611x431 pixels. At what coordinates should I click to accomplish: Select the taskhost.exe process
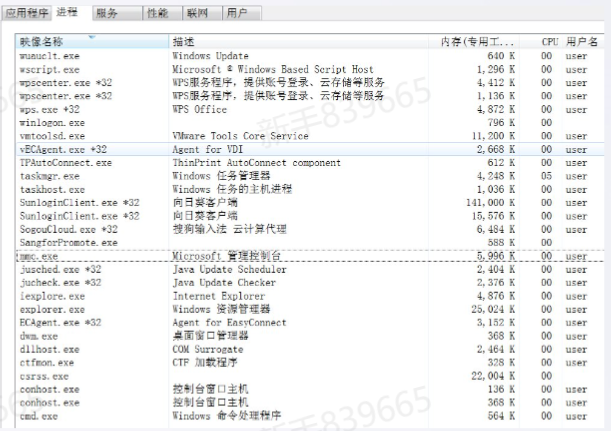(x=310, y=189)
